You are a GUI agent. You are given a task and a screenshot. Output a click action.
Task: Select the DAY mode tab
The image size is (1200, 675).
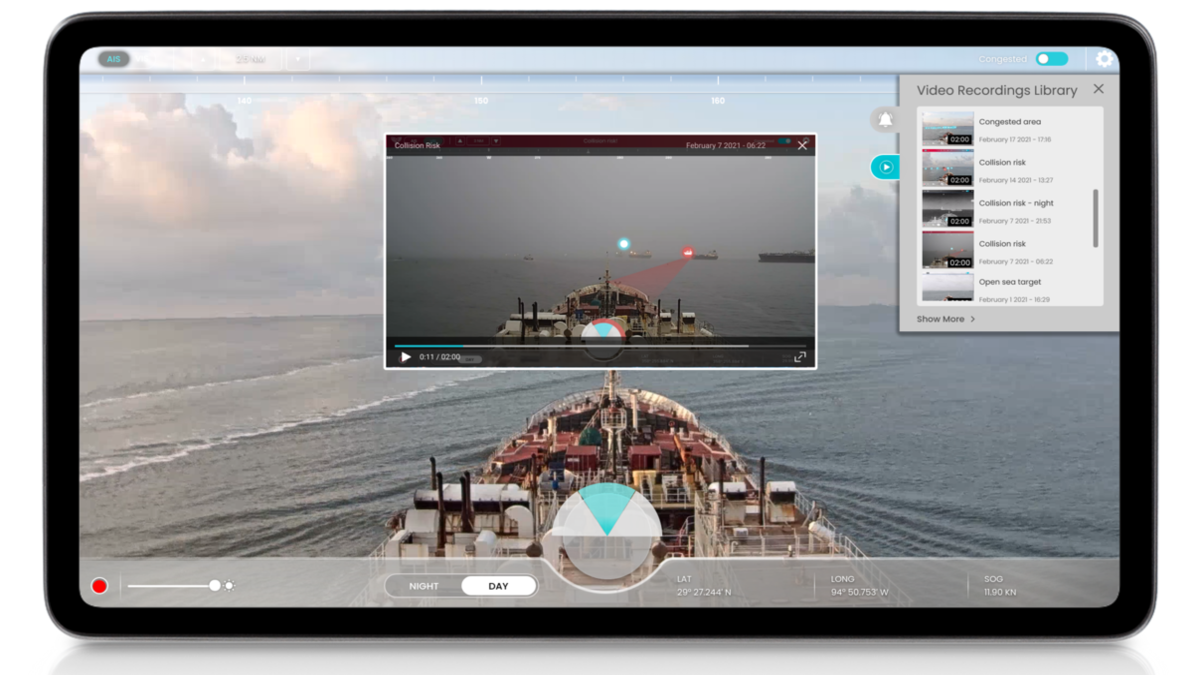point(499,586)
